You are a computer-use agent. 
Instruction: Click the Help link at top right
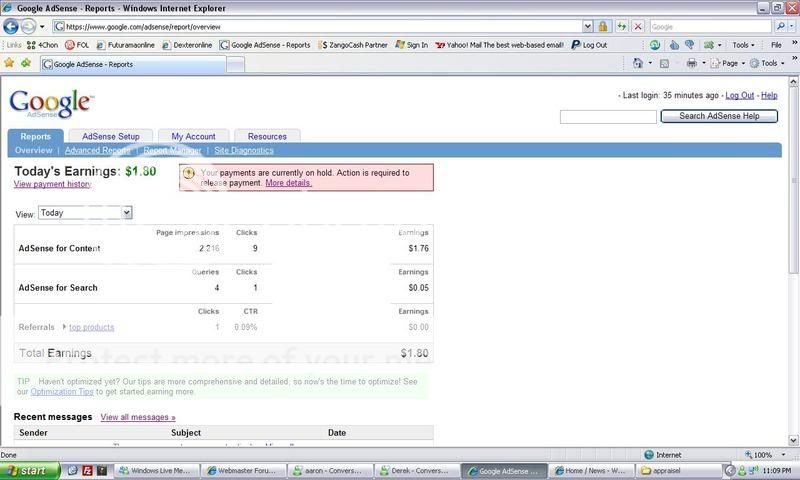click(x=769, y=95)
